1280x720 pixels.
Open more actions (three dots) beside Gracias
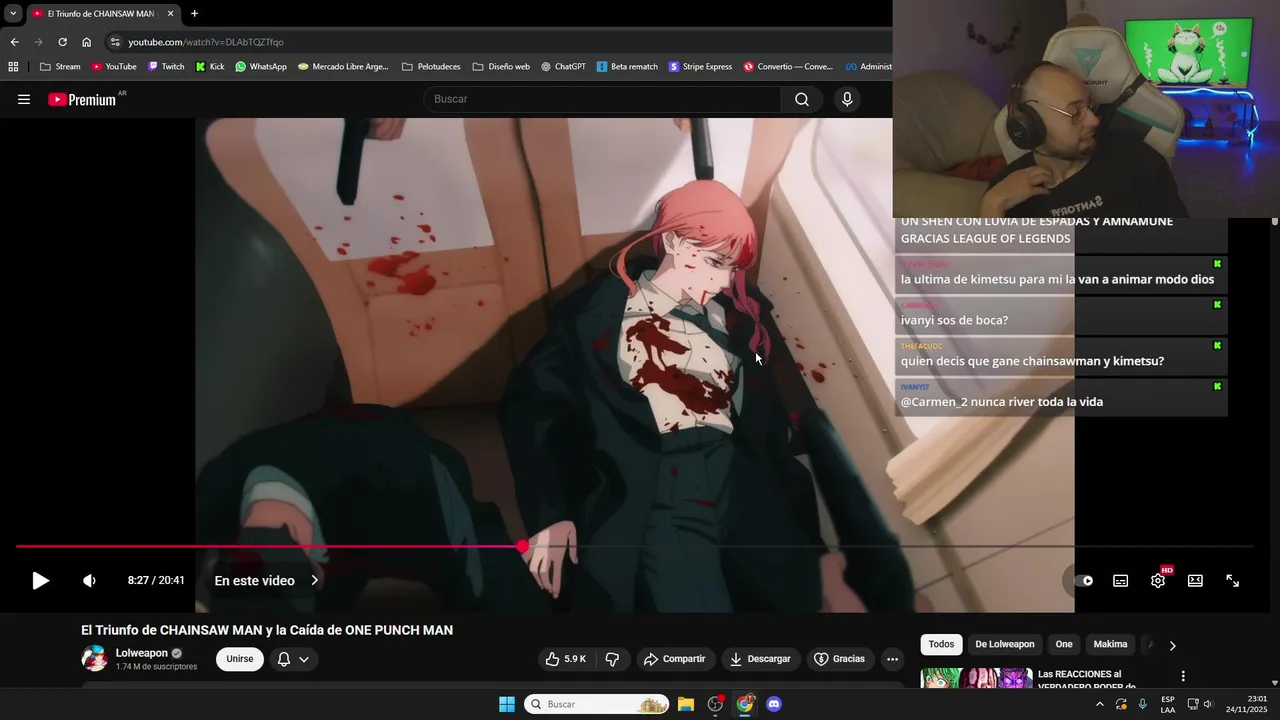tap(892, 659)
